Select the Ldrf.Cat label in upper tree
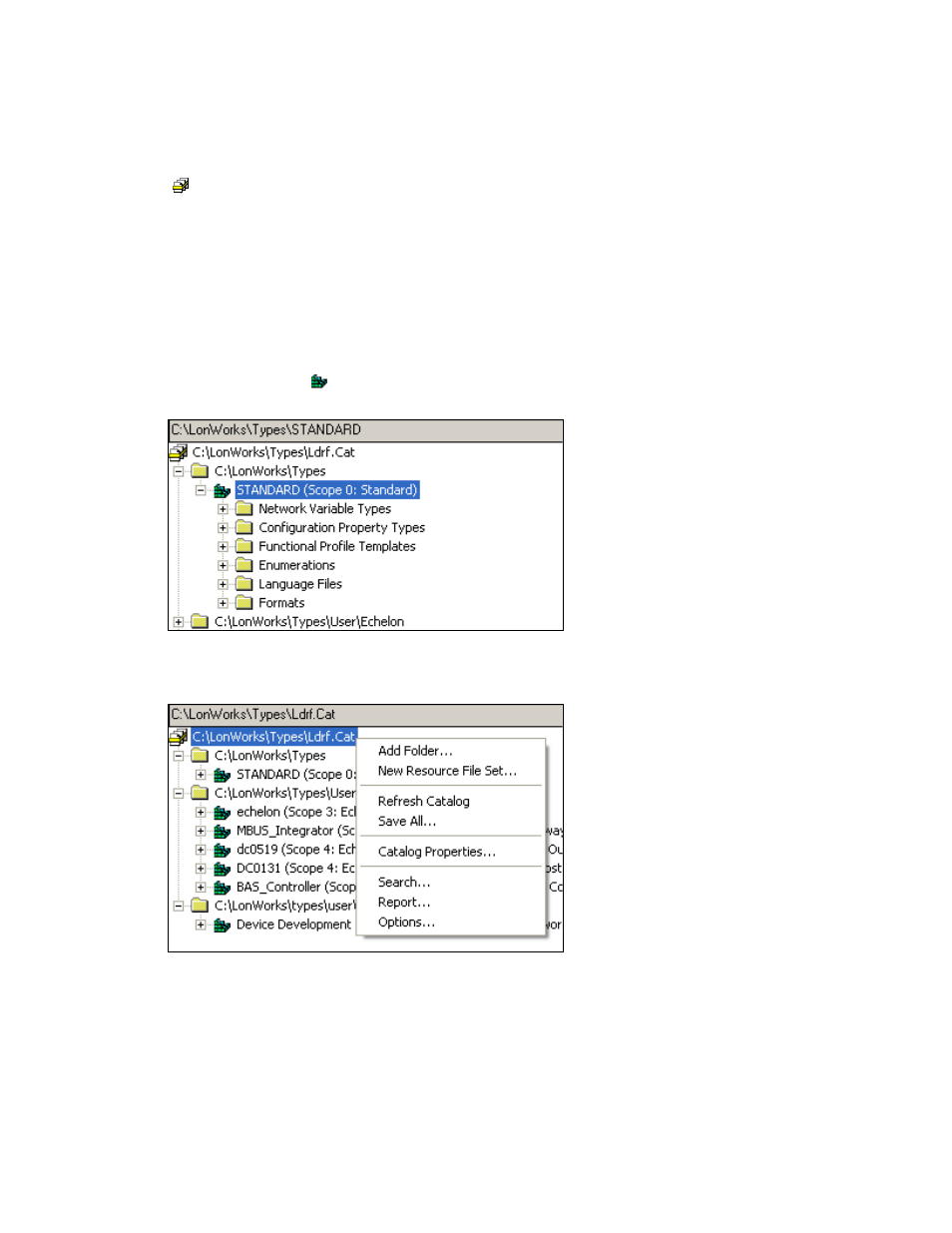952x1233 pixels. click(x=274, y=452)
